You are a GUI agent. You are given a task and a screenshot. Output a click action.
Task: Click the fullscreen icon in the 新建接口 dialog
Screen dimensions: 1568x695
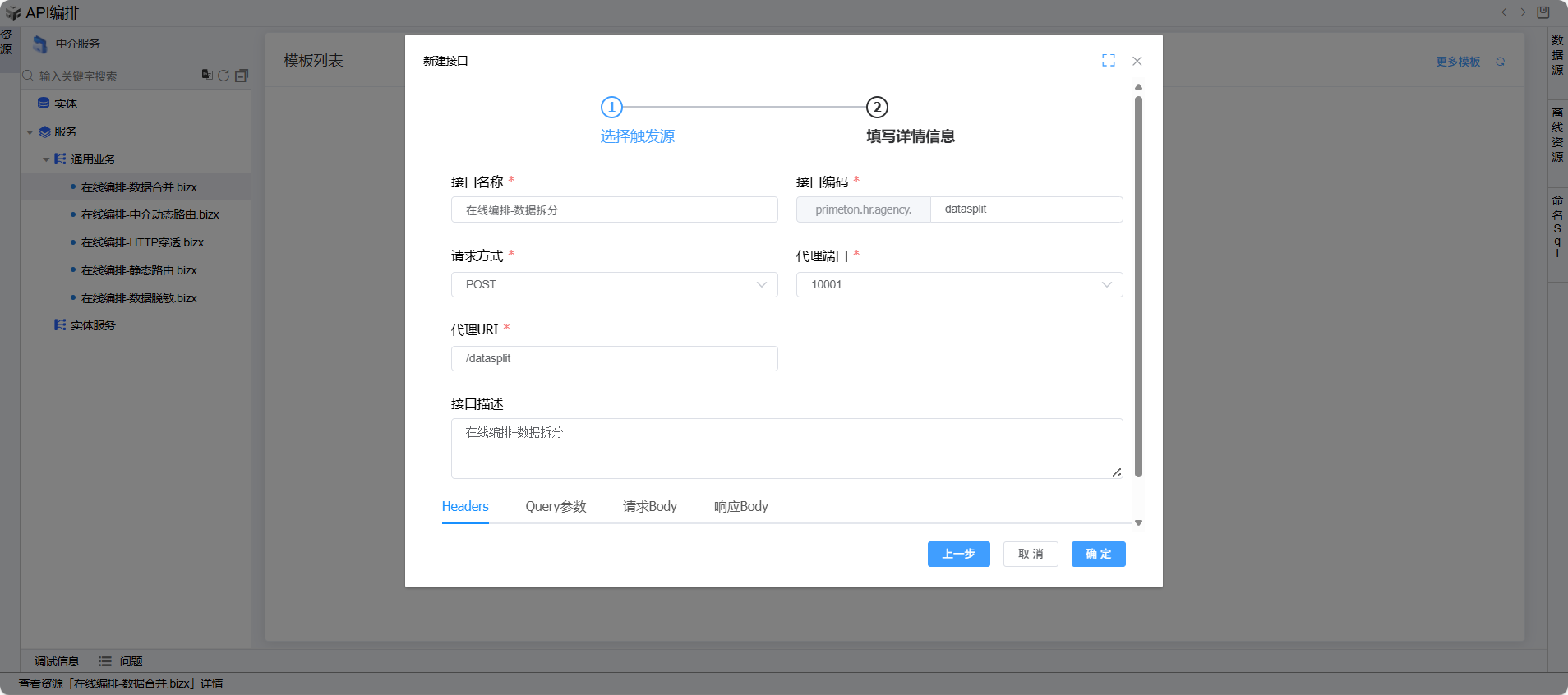click(1109, 61)
